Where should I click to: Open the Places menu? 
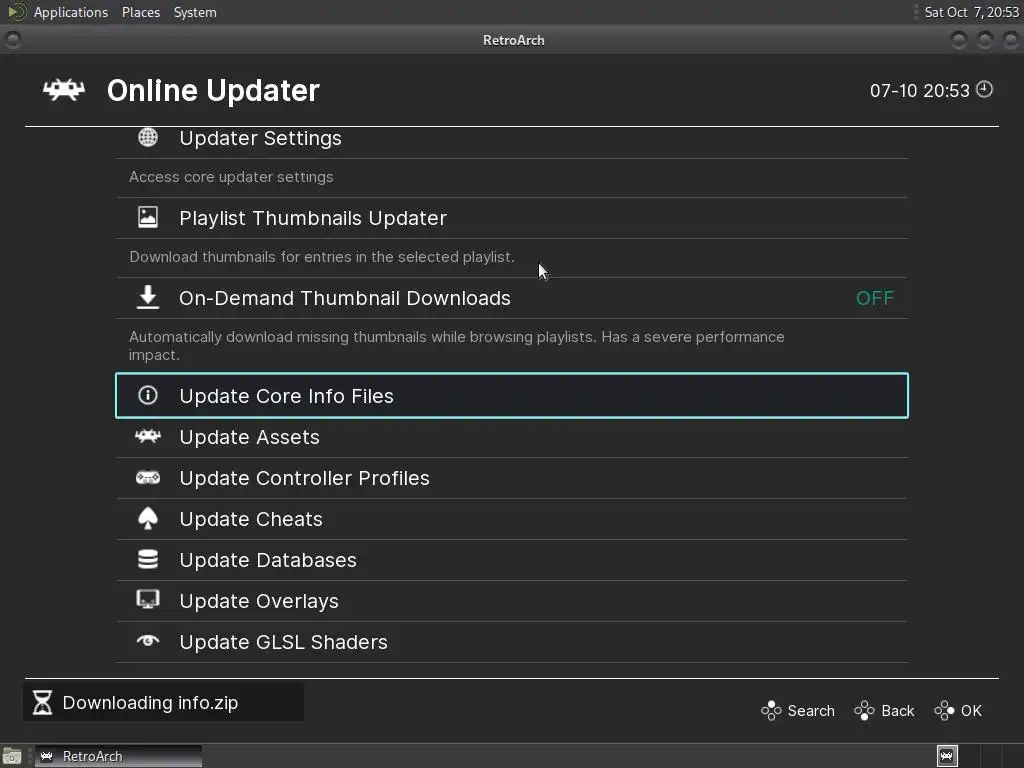pyautogui.click(x=140, y=12)
